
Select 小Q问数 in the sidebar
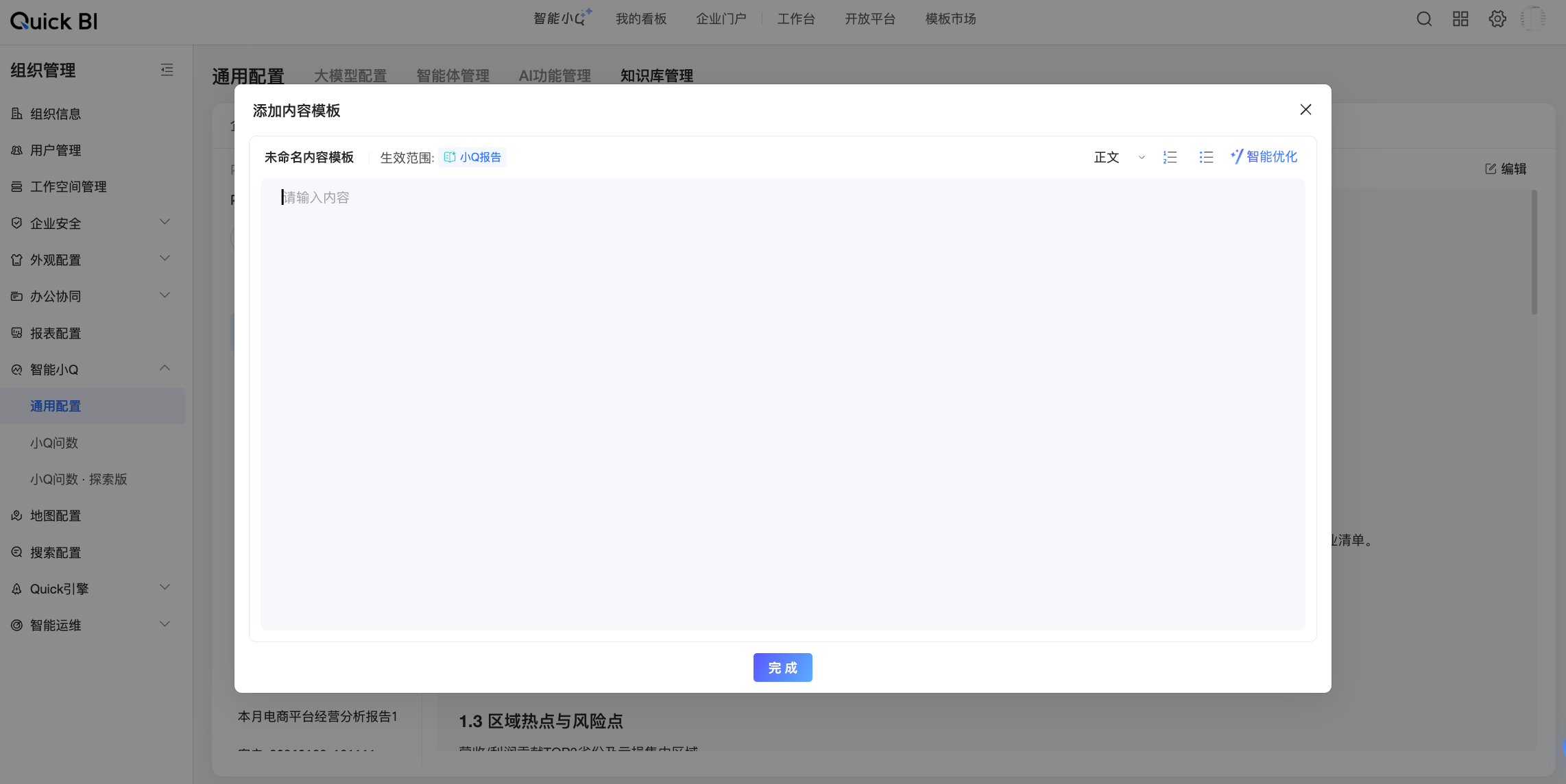54,443
